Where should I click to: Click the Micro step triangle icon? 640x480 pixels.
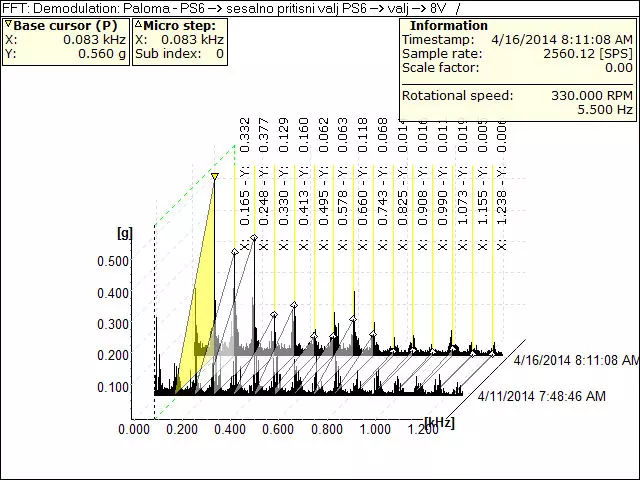[138, 24]
